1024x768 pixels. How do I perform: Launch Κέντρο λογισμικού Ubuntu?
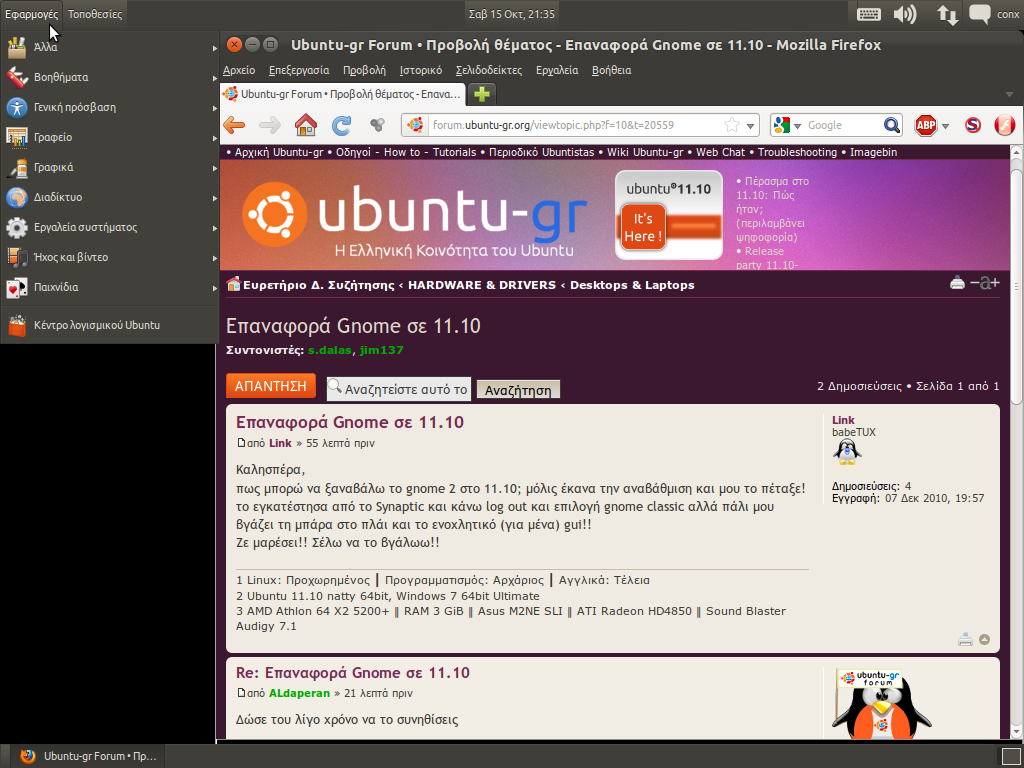click(110, 325)
